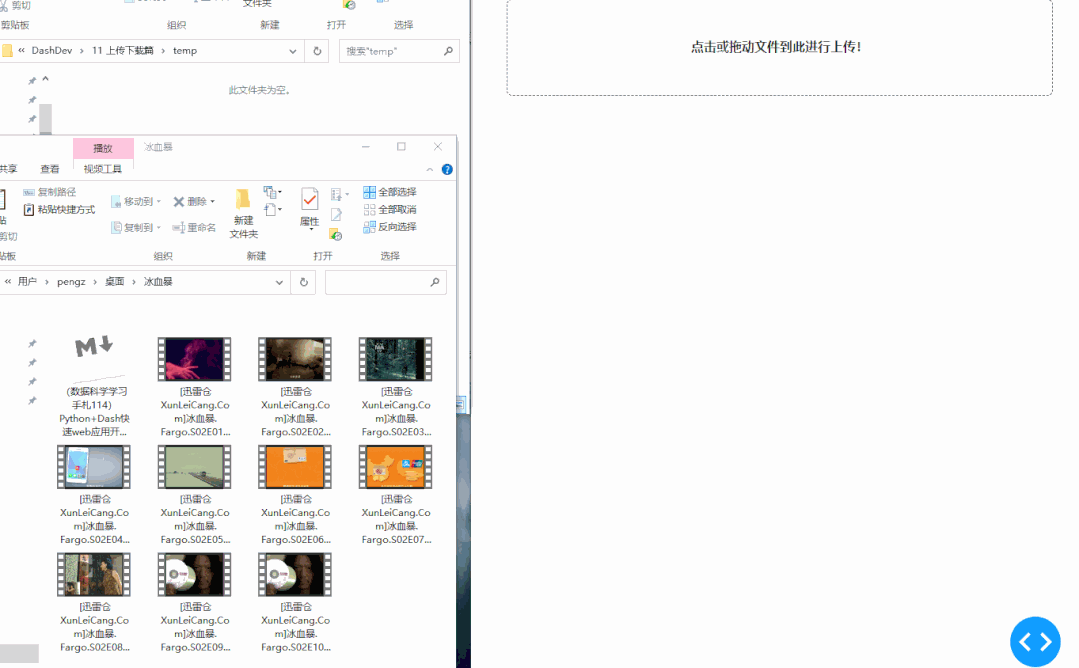
Task: Switch to the 播放 (Play) ribbon tab
Action: coord(103,148)
